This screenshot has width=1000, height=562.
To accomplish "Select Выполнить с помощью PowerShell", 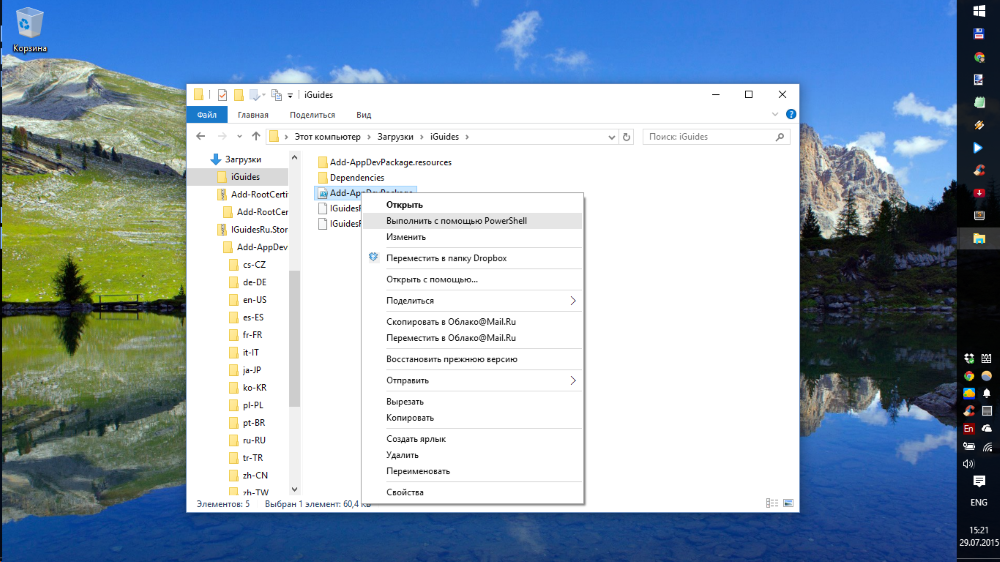I will pyautogui.click(x=456, y=221).
